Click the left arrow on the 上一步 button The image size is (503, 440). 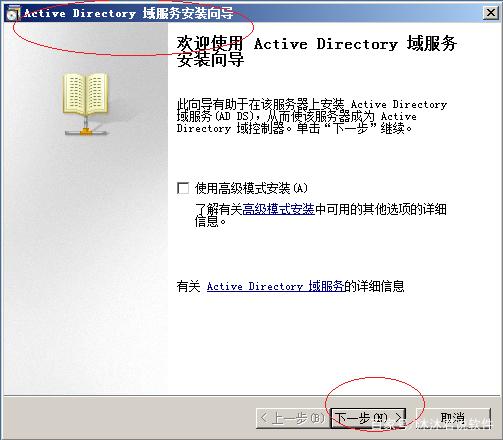[264, 418]
